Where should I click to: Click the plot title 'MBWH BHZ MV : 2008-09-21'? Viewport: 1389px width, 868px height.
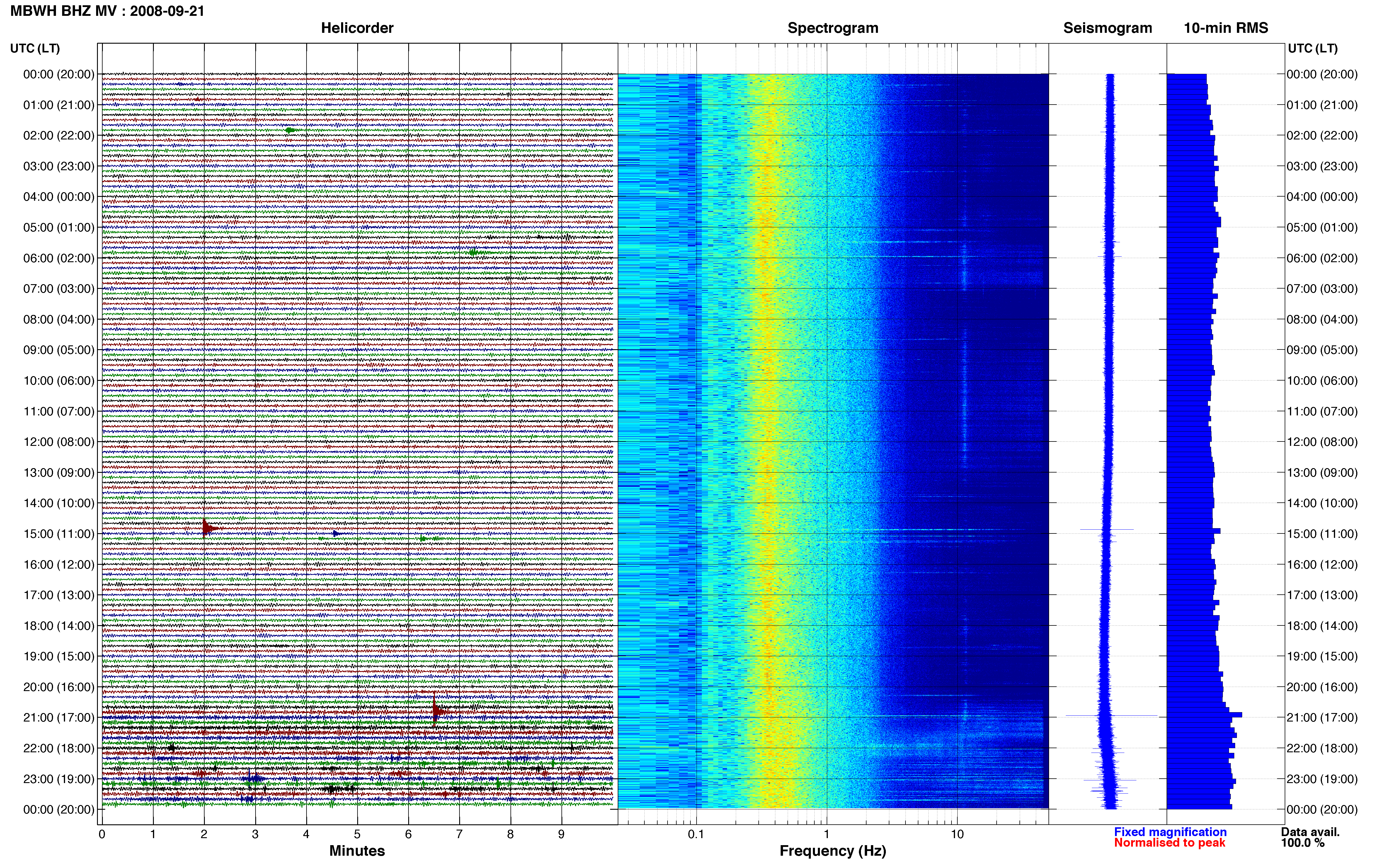(x=107, y=11)
